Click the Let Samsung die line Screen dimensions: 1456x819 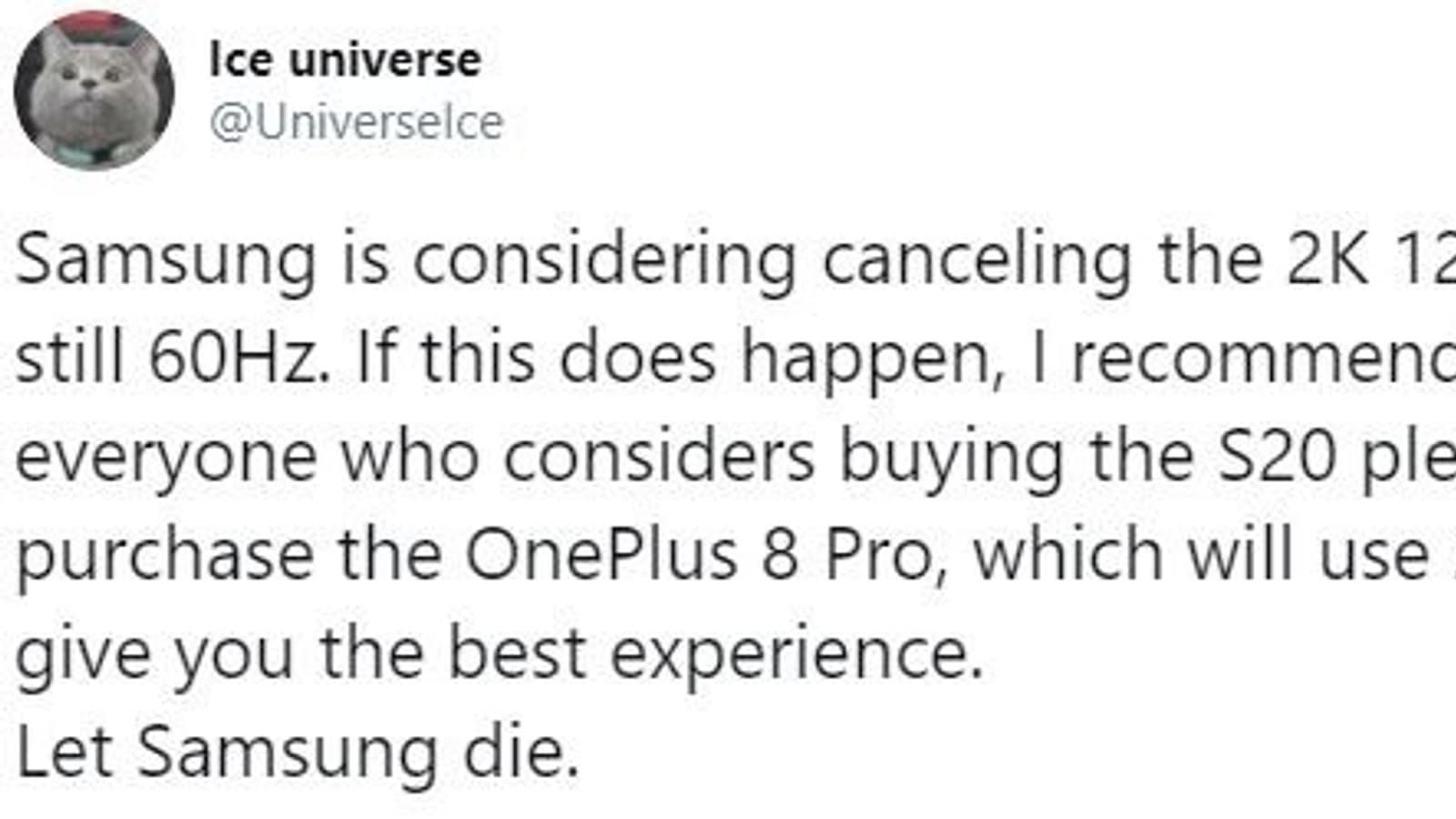(298, 752)
